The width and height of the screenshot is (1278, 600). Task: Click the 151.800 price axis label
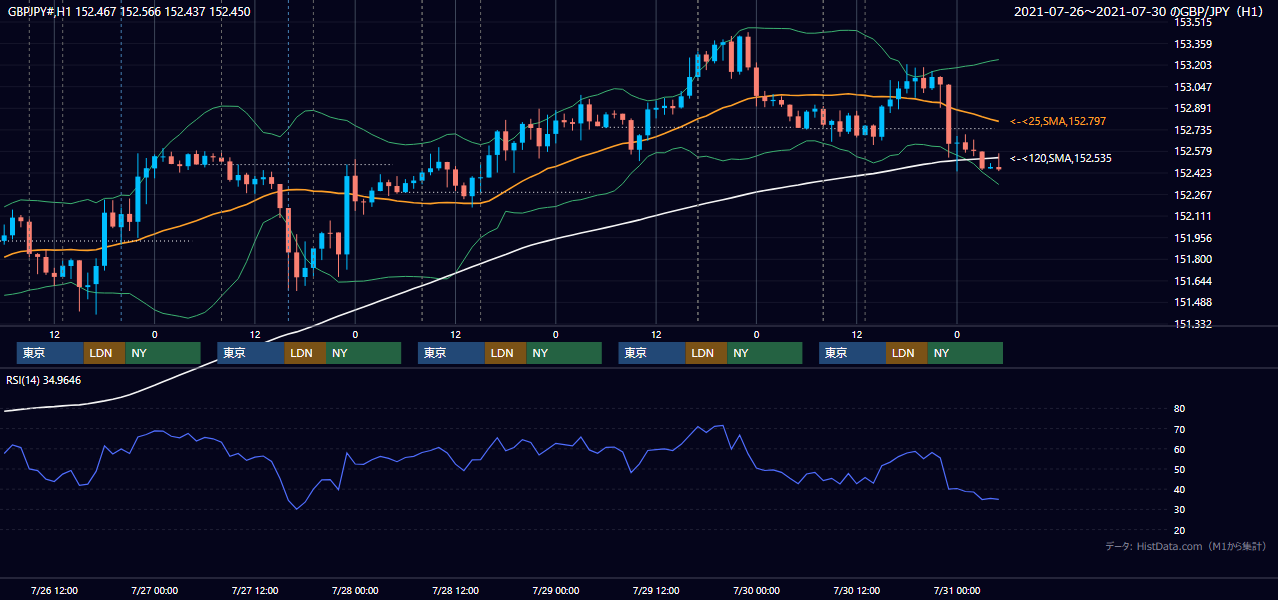(1193, 259)
